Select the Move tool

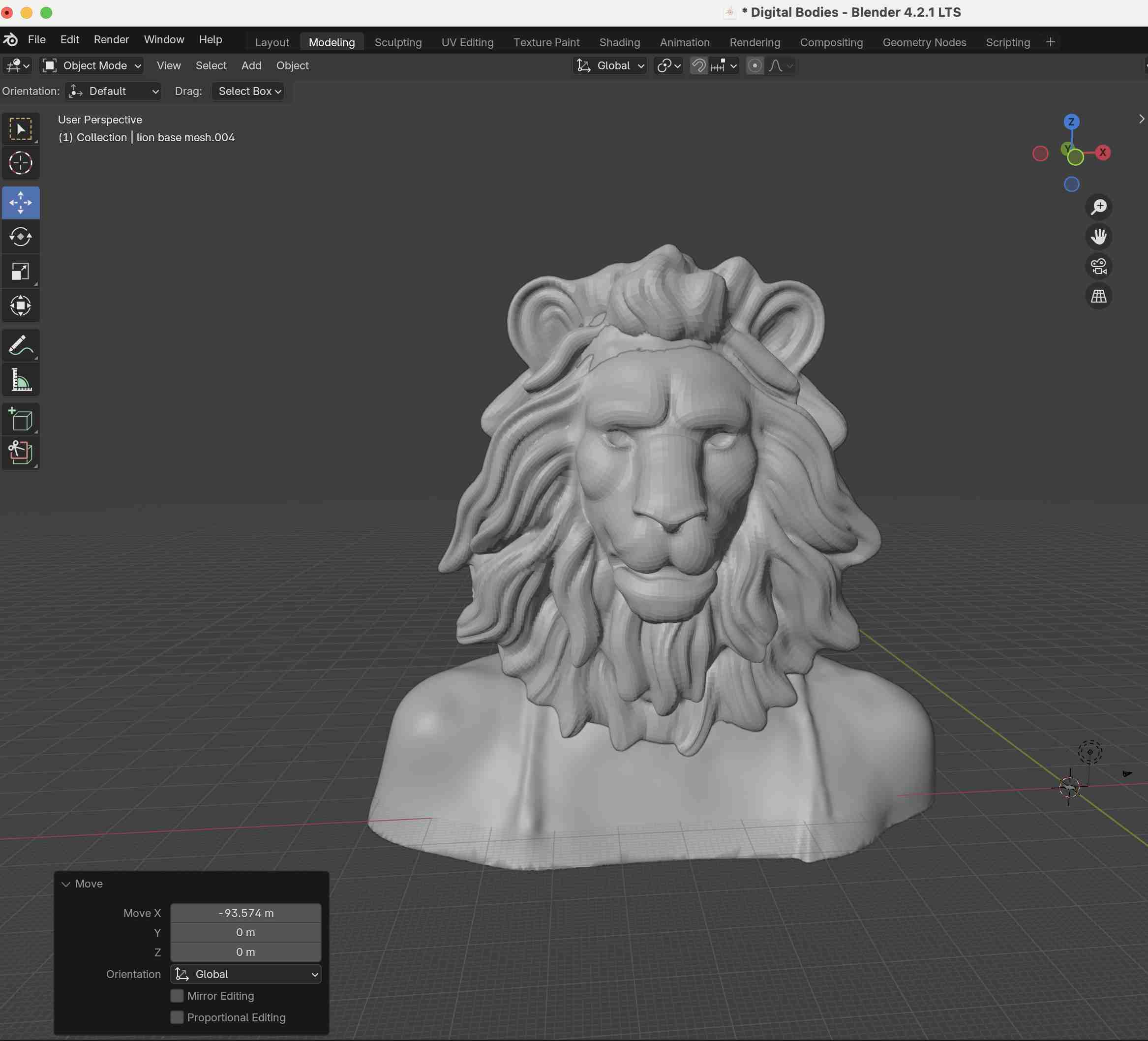[21, 203]
